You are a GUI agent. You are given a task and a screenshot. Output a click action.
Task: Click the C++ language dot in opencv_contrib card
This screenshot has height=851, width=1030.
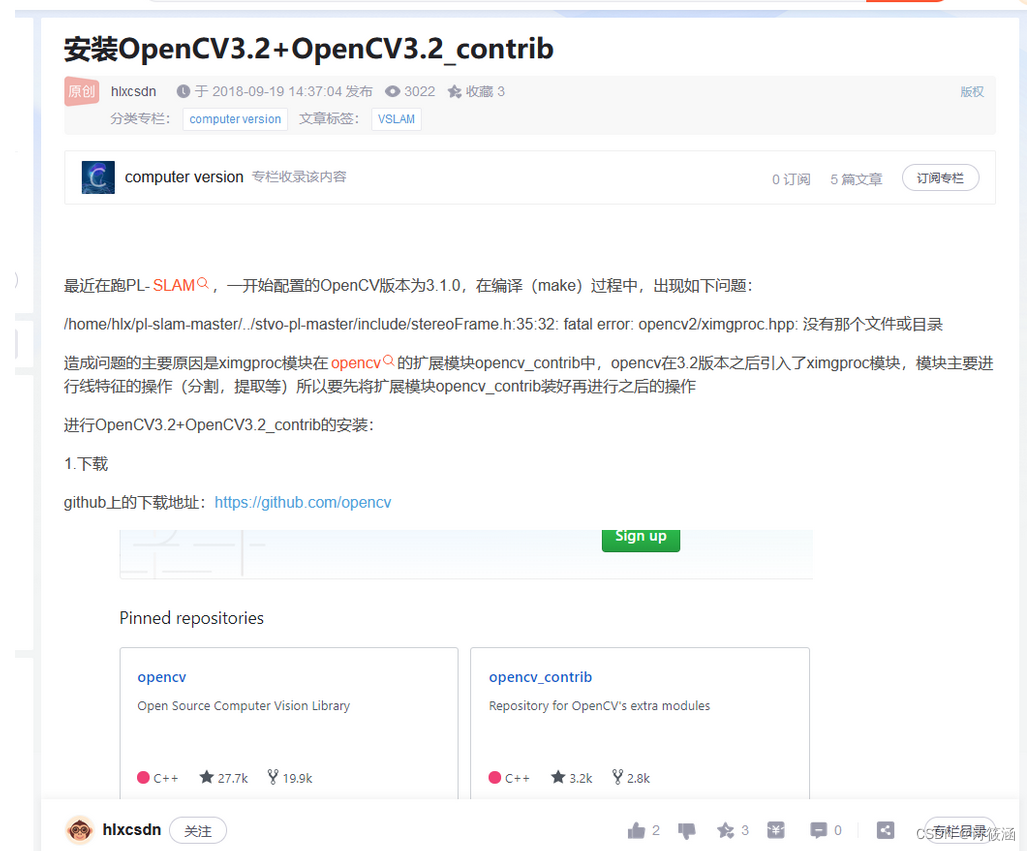(x=495, y=778)
